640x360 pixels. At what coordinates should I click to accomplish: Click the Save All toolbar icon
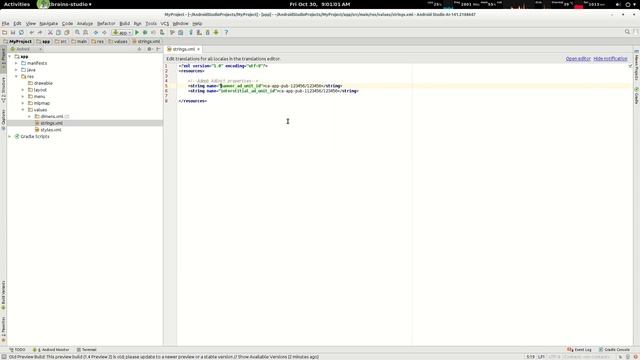tap(13, 32)
